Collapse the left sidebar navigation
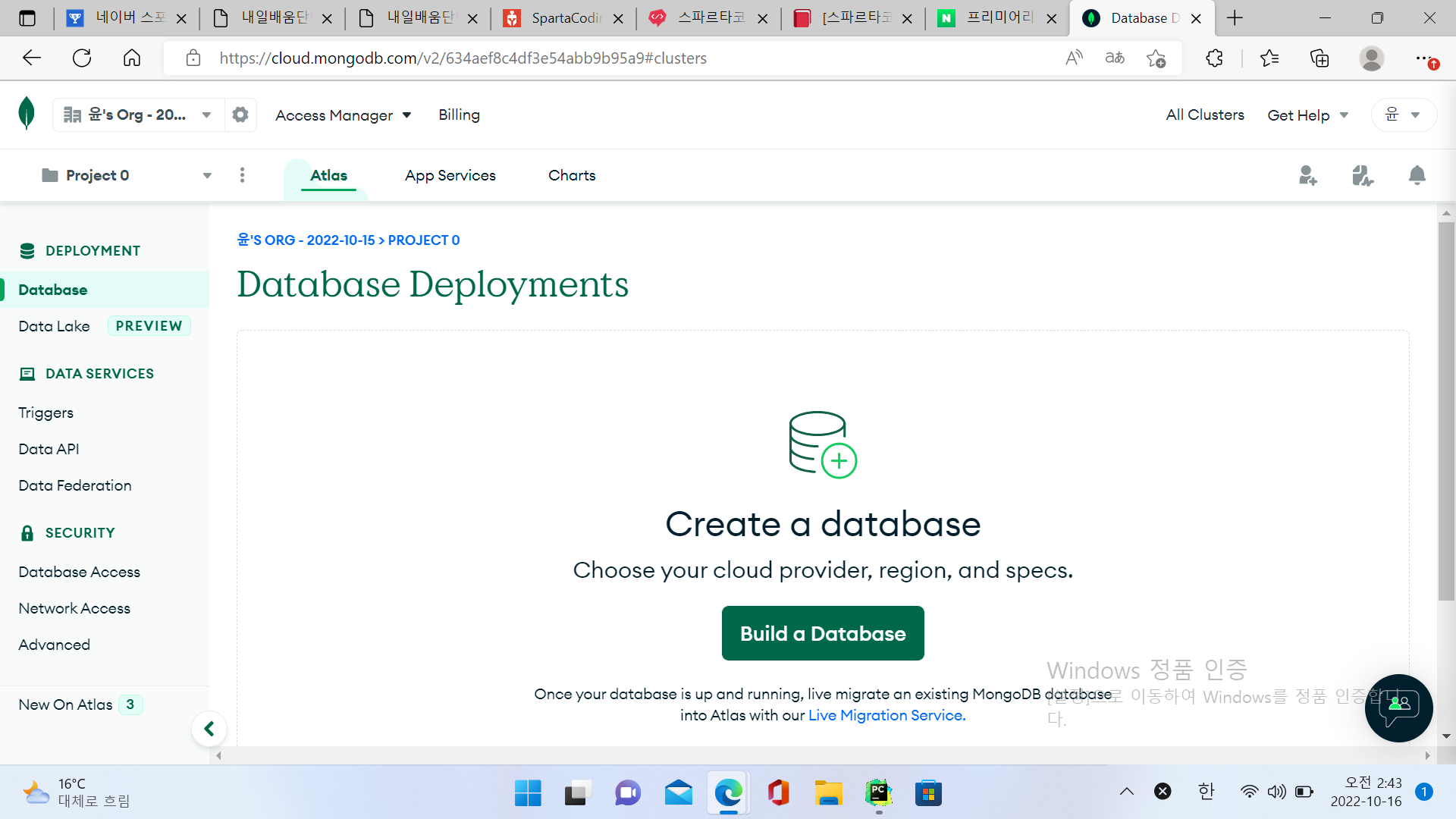The height and width of the screenshot is (819, 1456). pyautogui.click(x=209, y=729)
